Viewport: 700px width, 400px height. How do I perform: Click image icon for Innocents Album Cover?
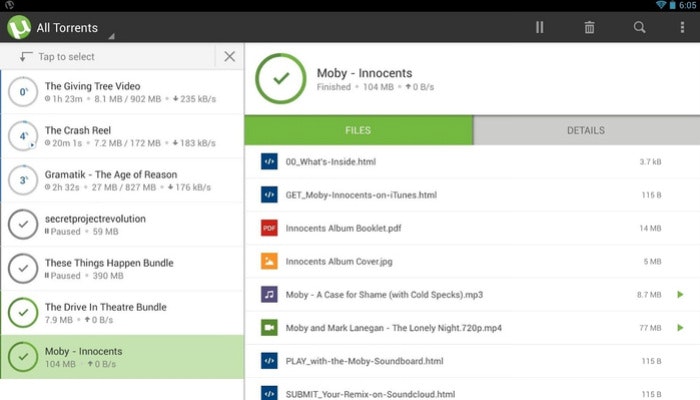[269, 261]
